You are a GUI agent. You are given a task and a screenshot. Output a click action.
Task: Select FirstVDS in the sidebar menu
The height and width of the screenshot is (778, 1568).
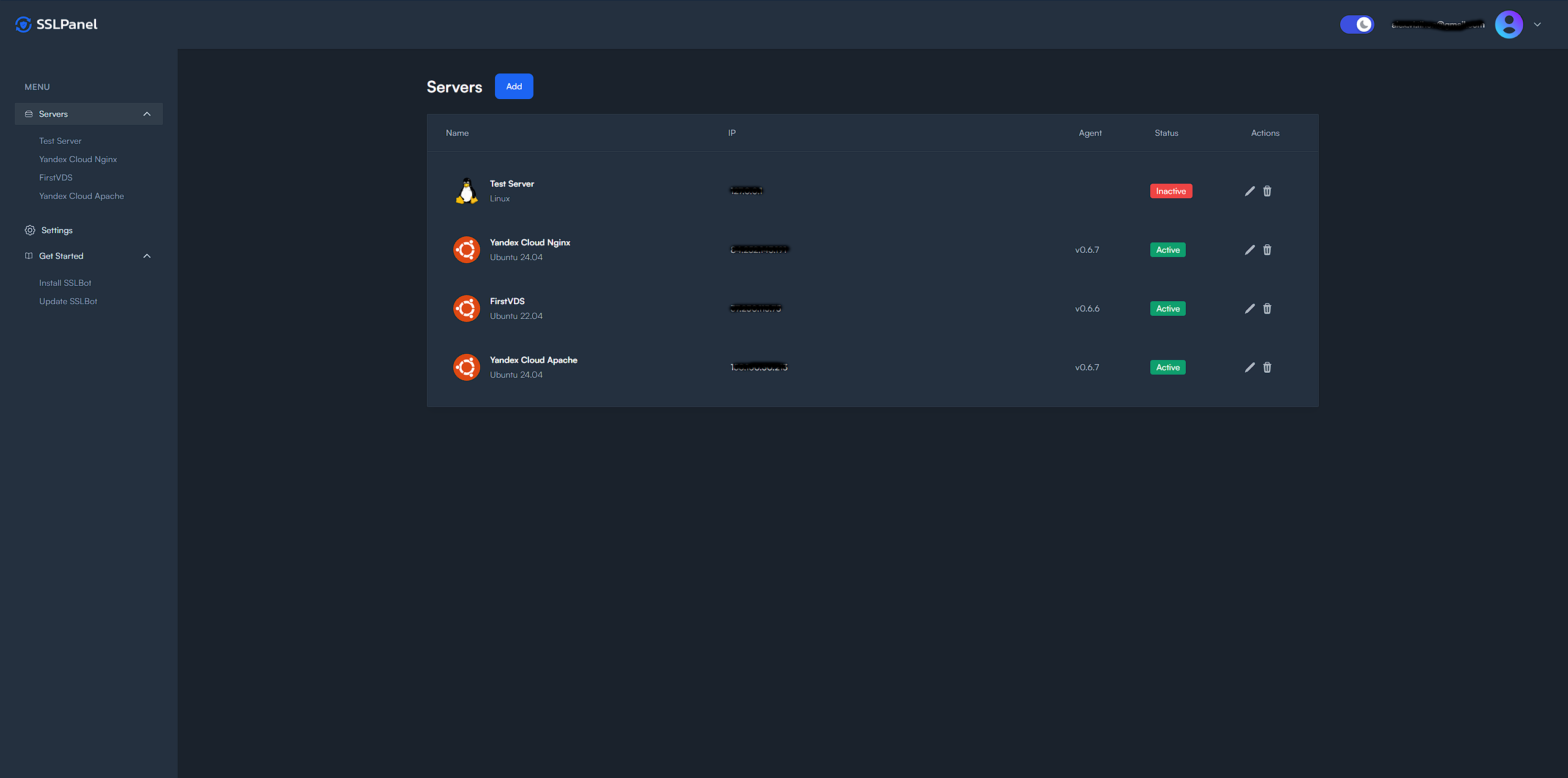point(56,177)
